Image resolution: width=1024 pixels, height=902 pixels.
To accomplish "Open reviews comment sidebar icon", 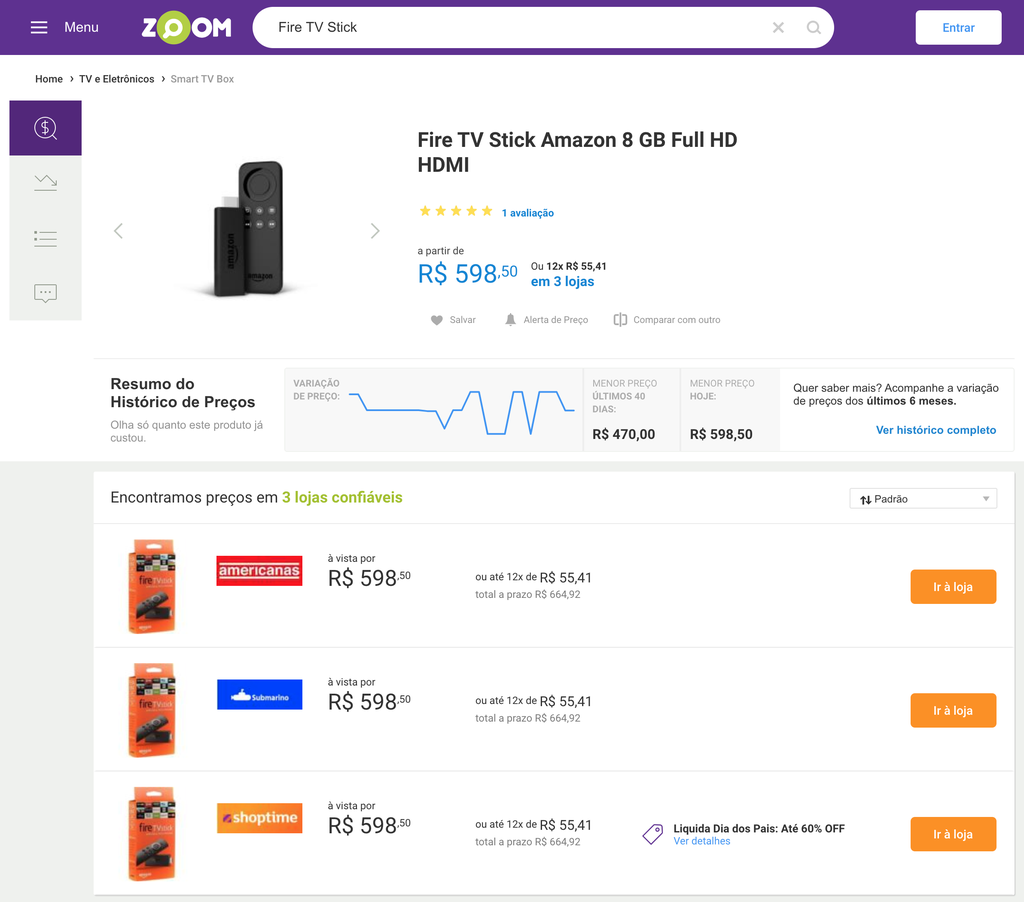I will point(45,293).
